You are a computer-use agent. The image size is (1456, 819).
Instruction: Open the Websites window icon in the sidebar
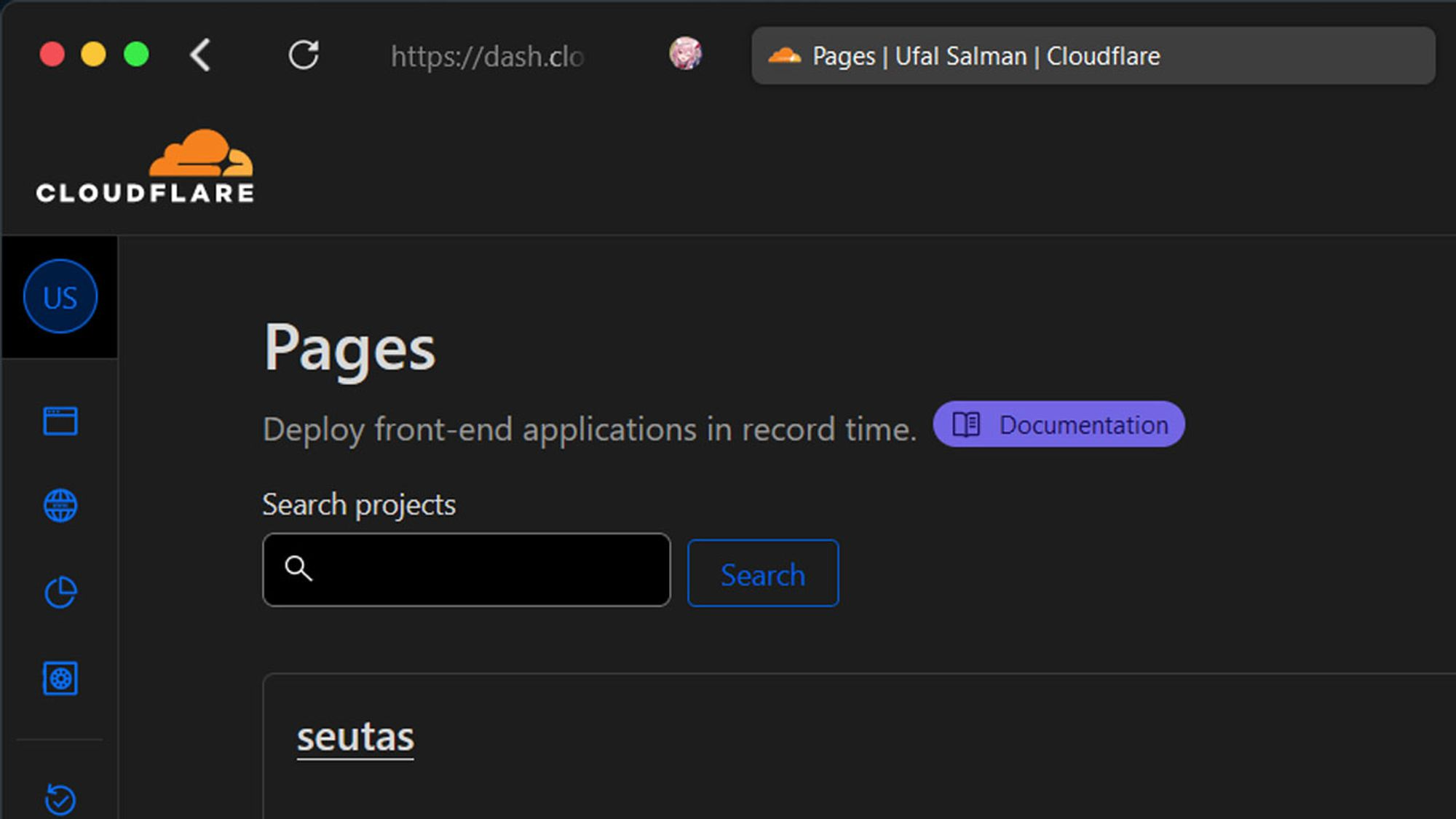coord(60,421)
